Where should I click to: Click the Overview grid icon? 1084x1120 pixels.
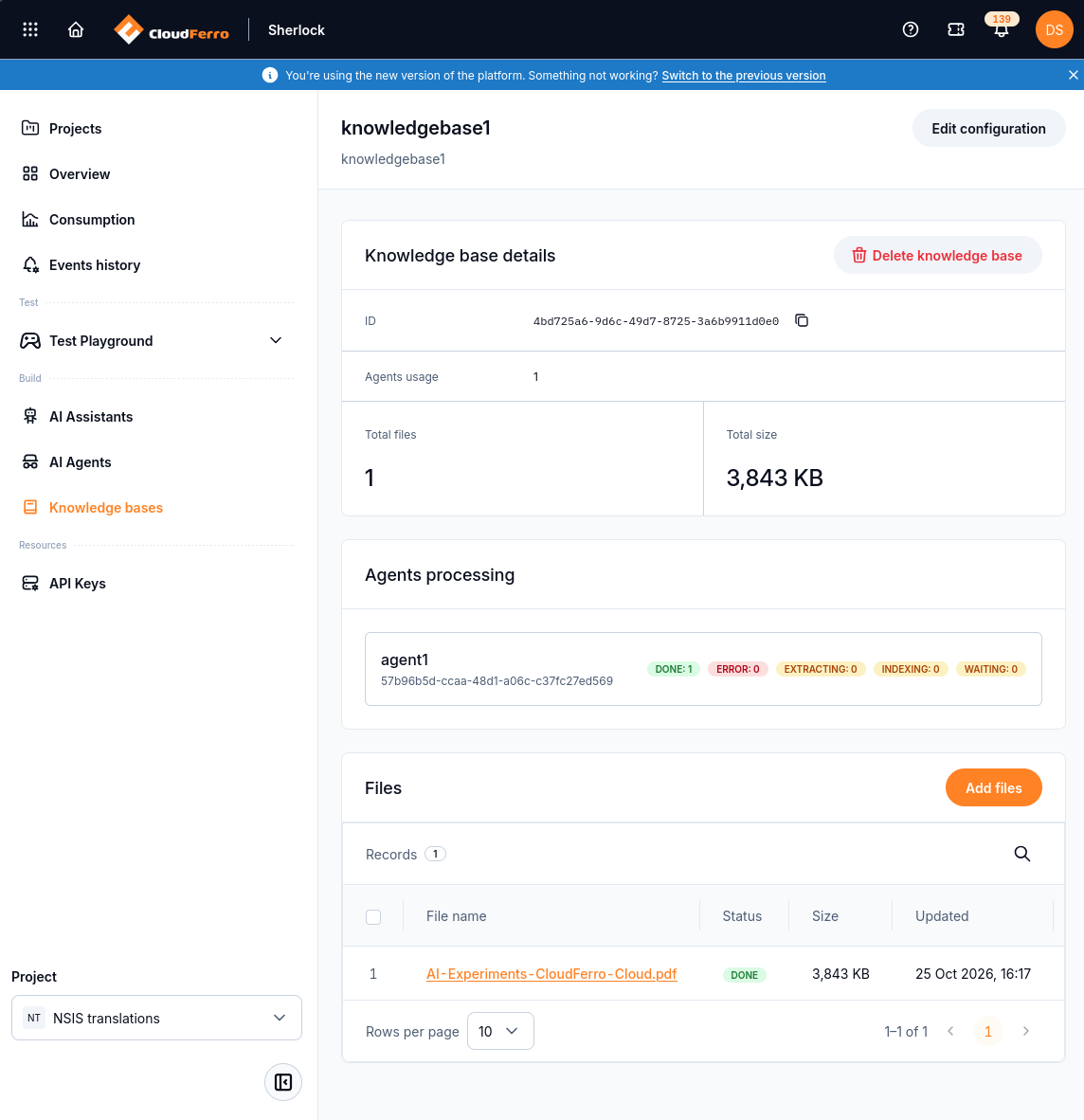pyautogui.click(x=30, y=173)
